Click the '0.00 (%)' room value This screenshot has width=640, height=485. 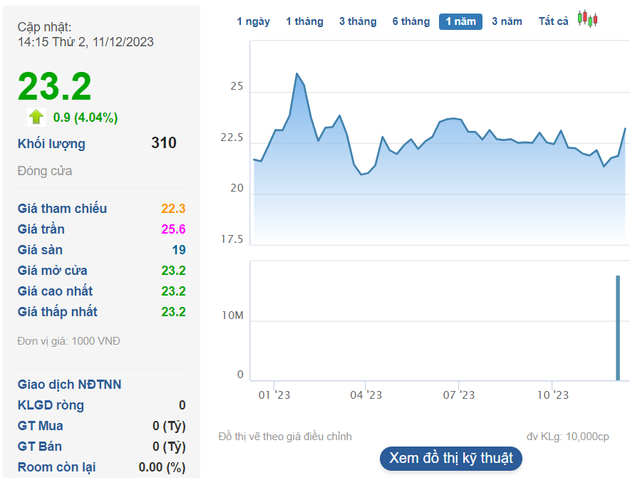162,467
